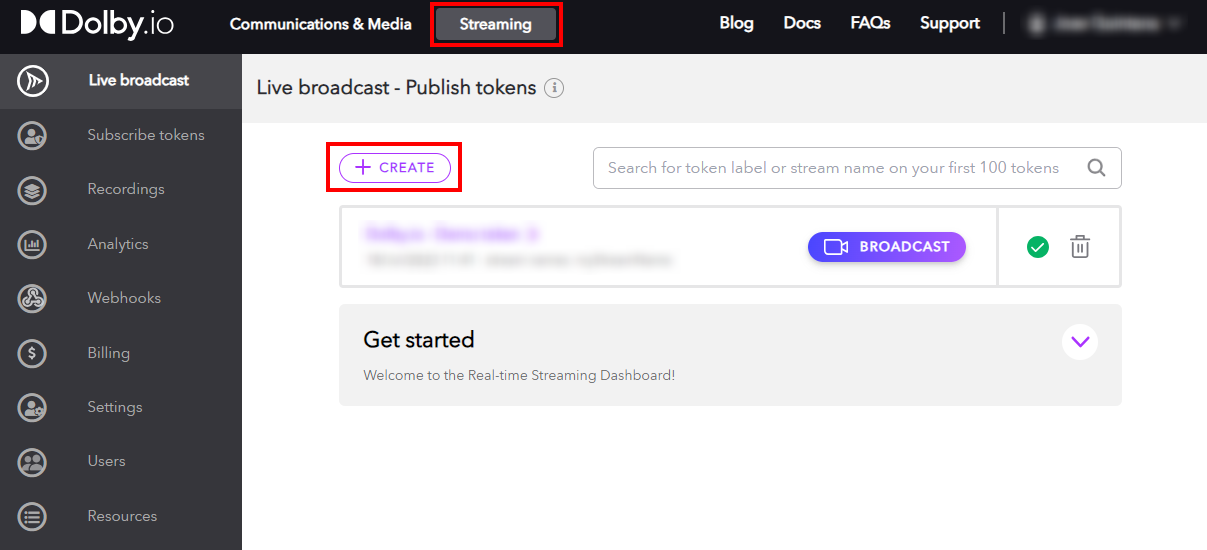Open the Resources list icon

tap(33, 516)
